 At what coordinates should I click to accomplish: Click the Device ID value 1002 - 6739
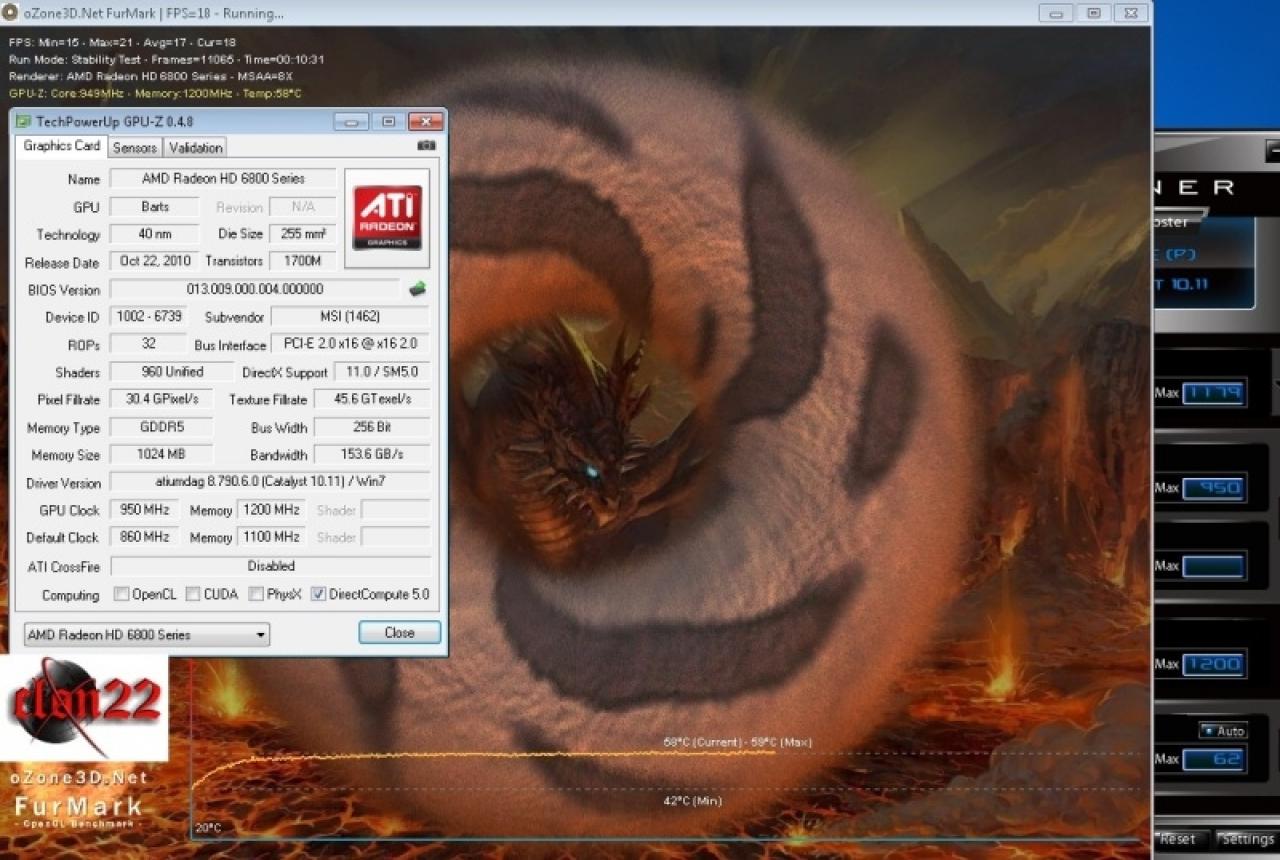(x=148, y=317)
